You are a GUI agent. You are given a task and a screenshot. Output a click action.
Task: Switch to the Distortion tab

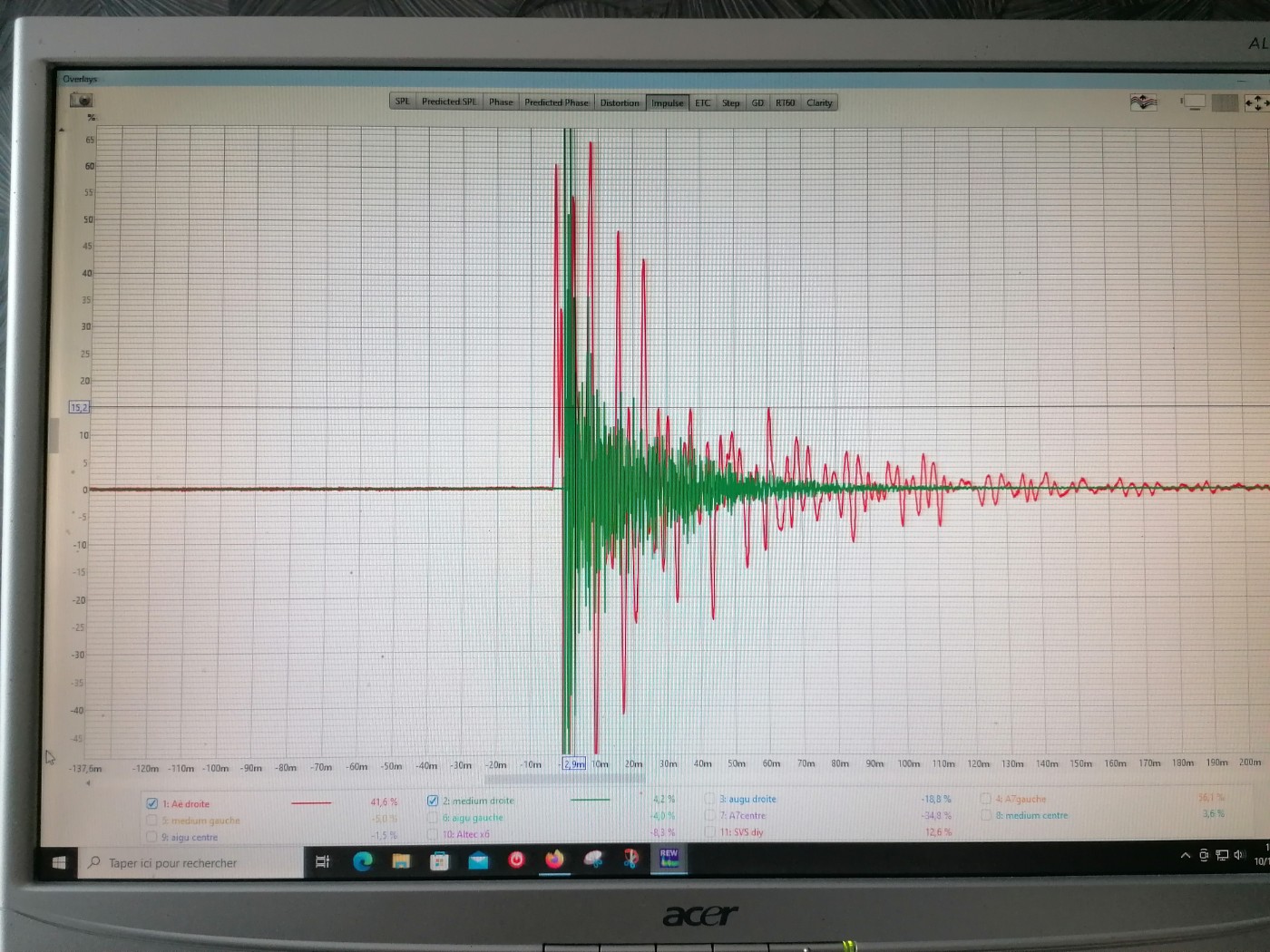[620, 102]
